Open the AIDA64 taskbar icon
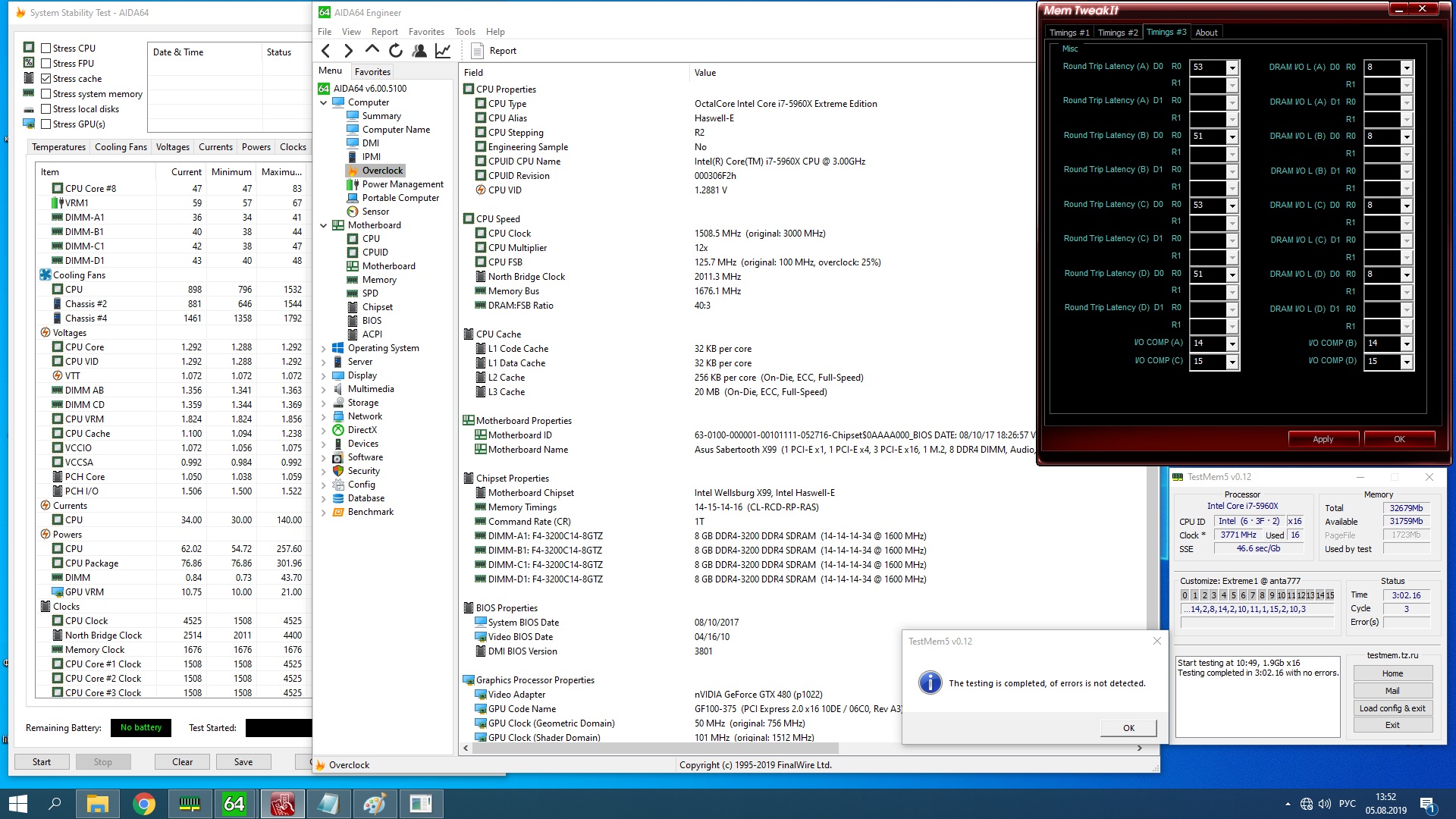Screen dimensions: 1456x819 click(234, 803)
